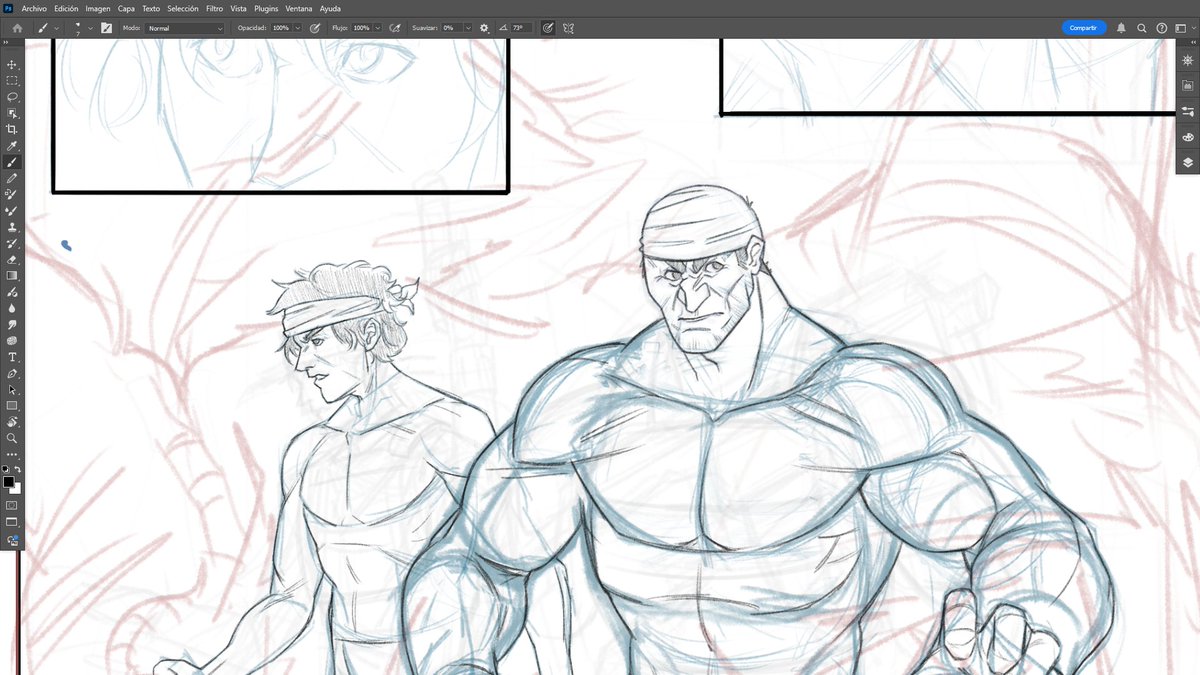Screen dimensions: 1200x675
Task: Select the Zoom magnifier tool
Action: point(12,438)
